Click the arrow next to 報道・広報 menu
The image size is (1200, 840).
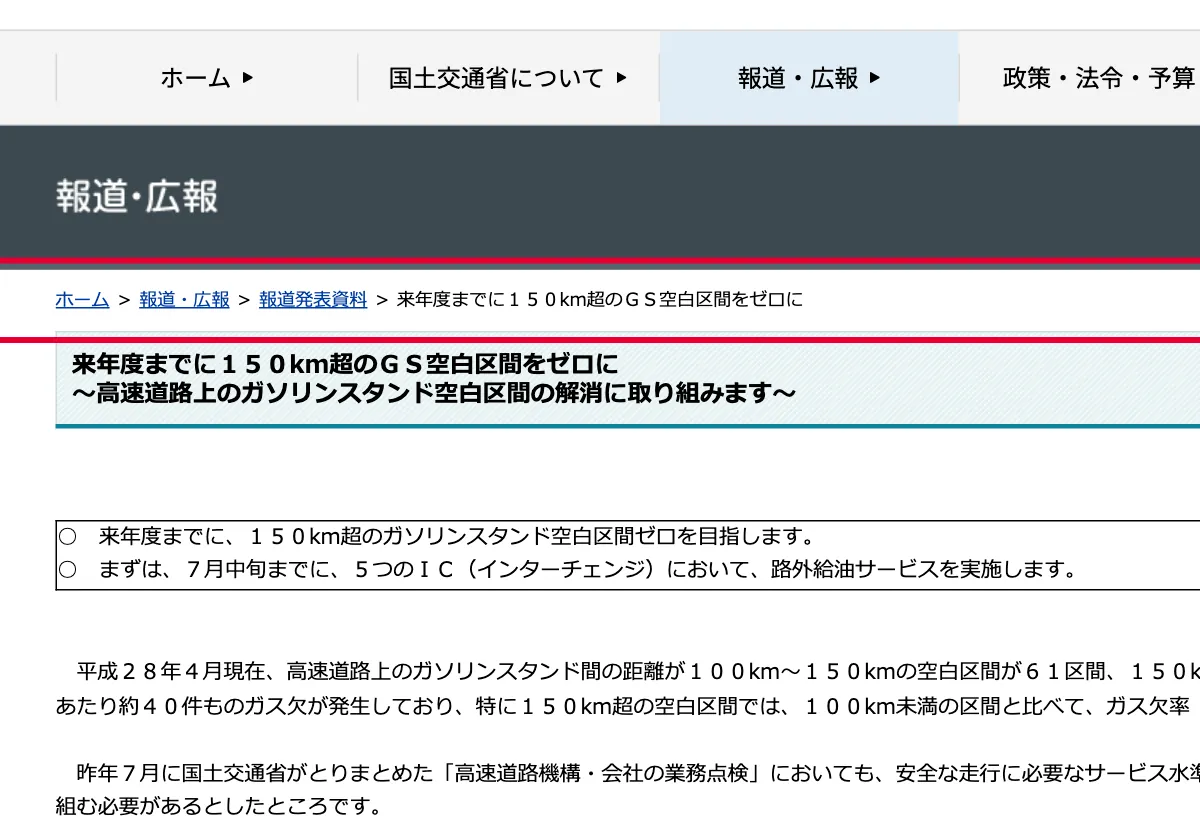click(875, 78)
